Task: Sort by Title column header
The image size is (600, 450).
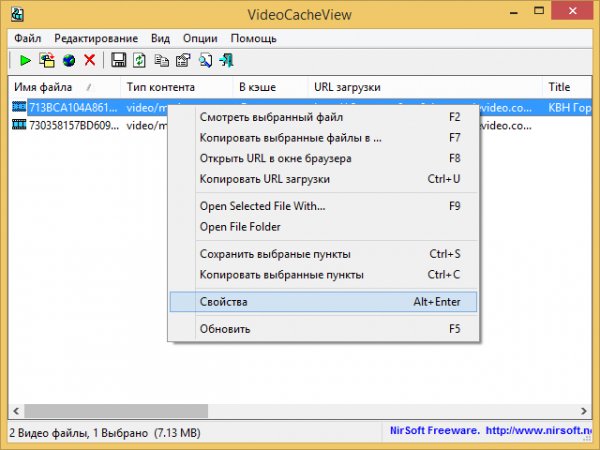Action: pos(567,87)
